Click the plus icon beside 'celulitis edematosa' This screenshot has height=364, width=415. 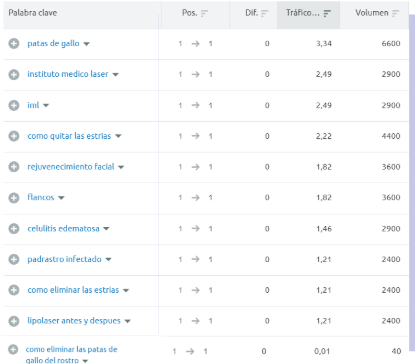(14, 229)
